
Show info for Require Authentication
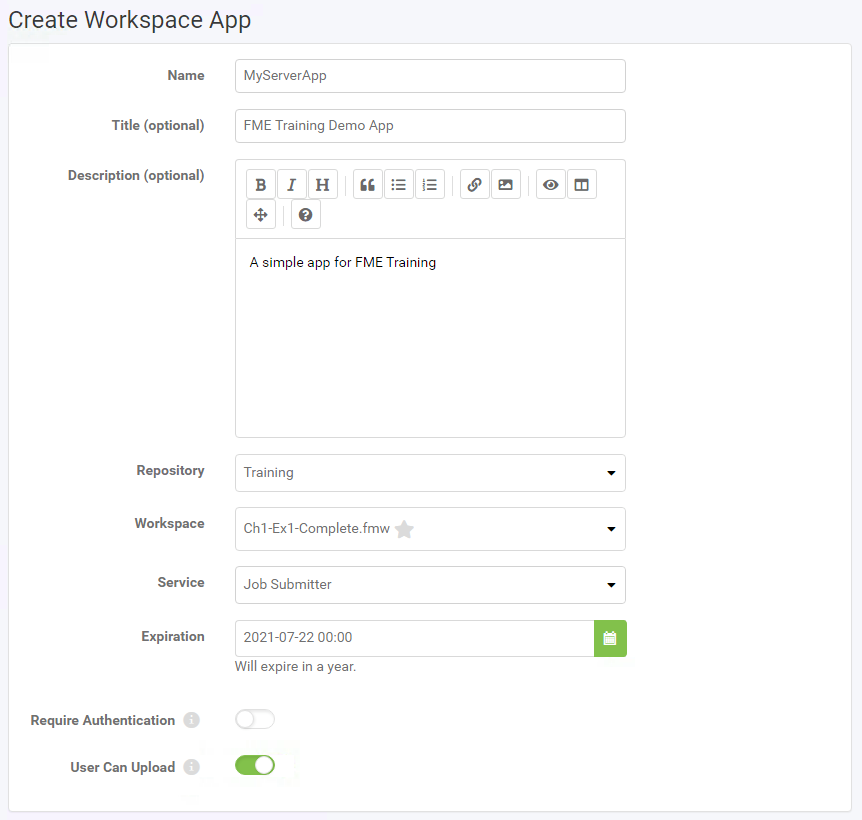coord(191,720)
